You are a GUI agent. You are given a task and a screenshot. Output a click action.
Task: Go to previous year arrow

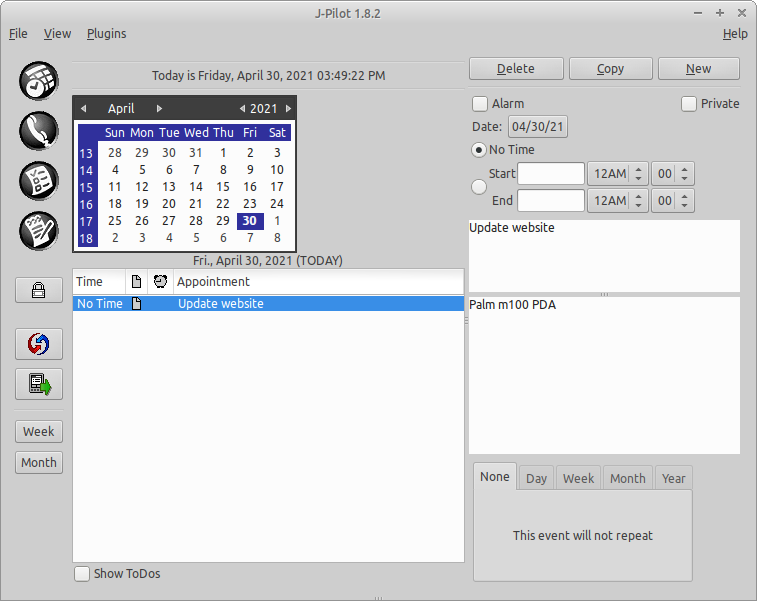pos(242,109)
